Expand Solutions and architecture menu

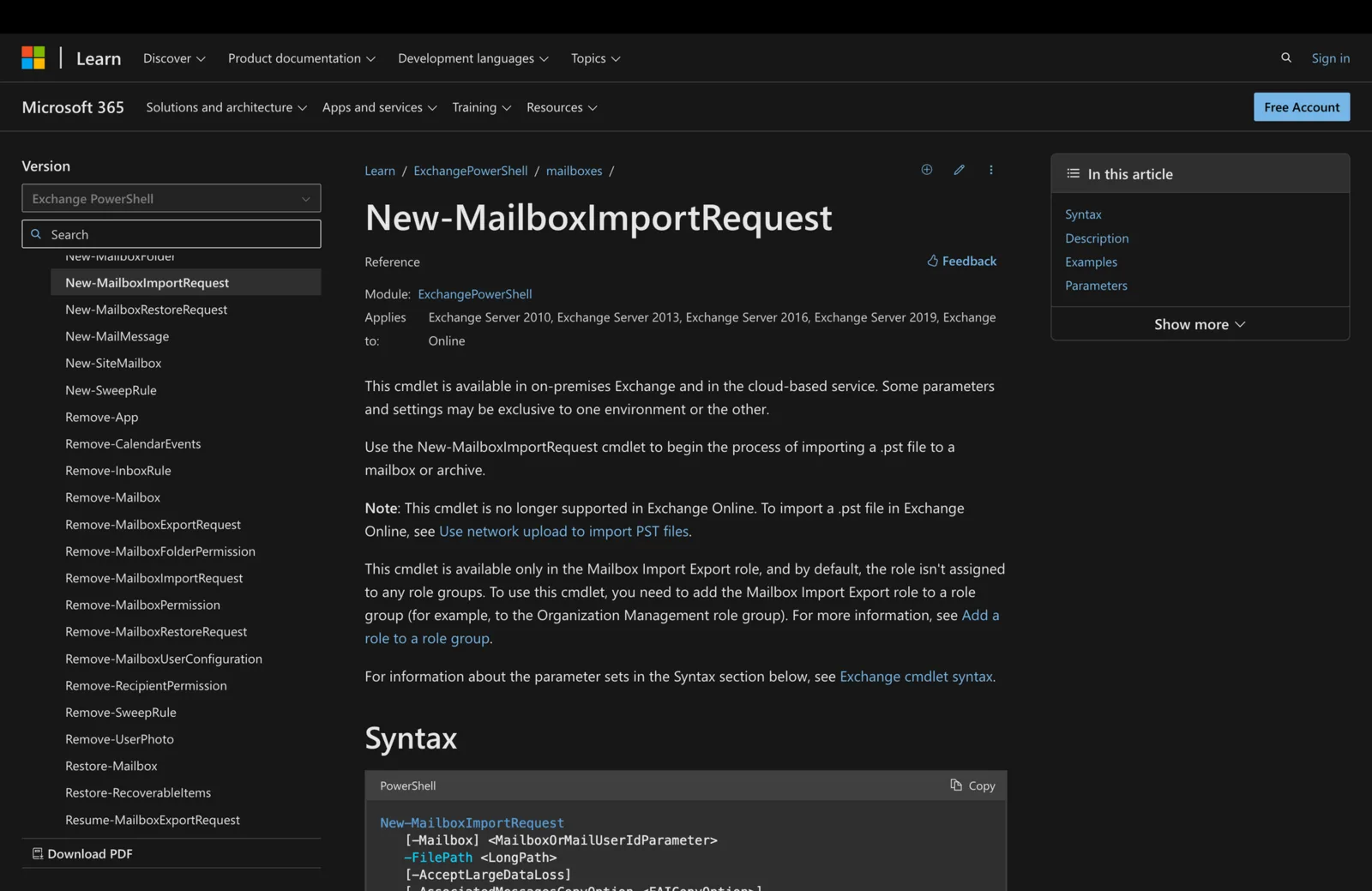point(226,107)
